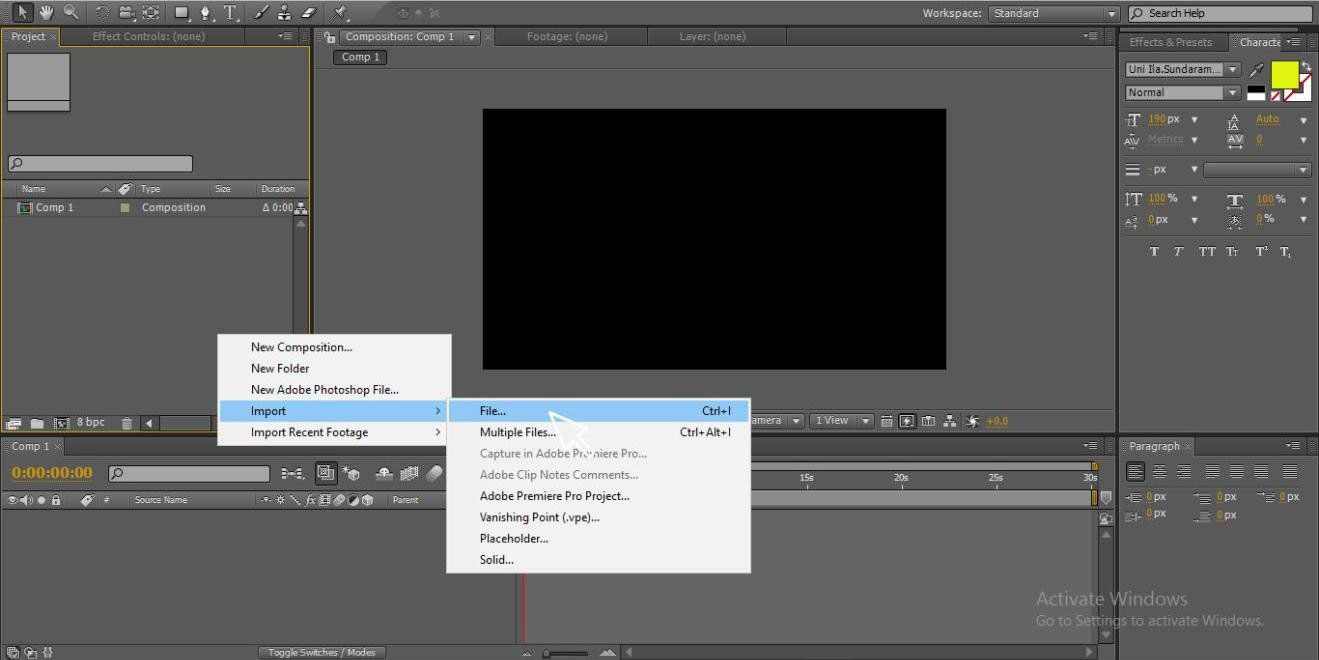Select the Zoom tool magnifier
The width and height of the screenshot is (1319, 660).
tap(70, 13)
